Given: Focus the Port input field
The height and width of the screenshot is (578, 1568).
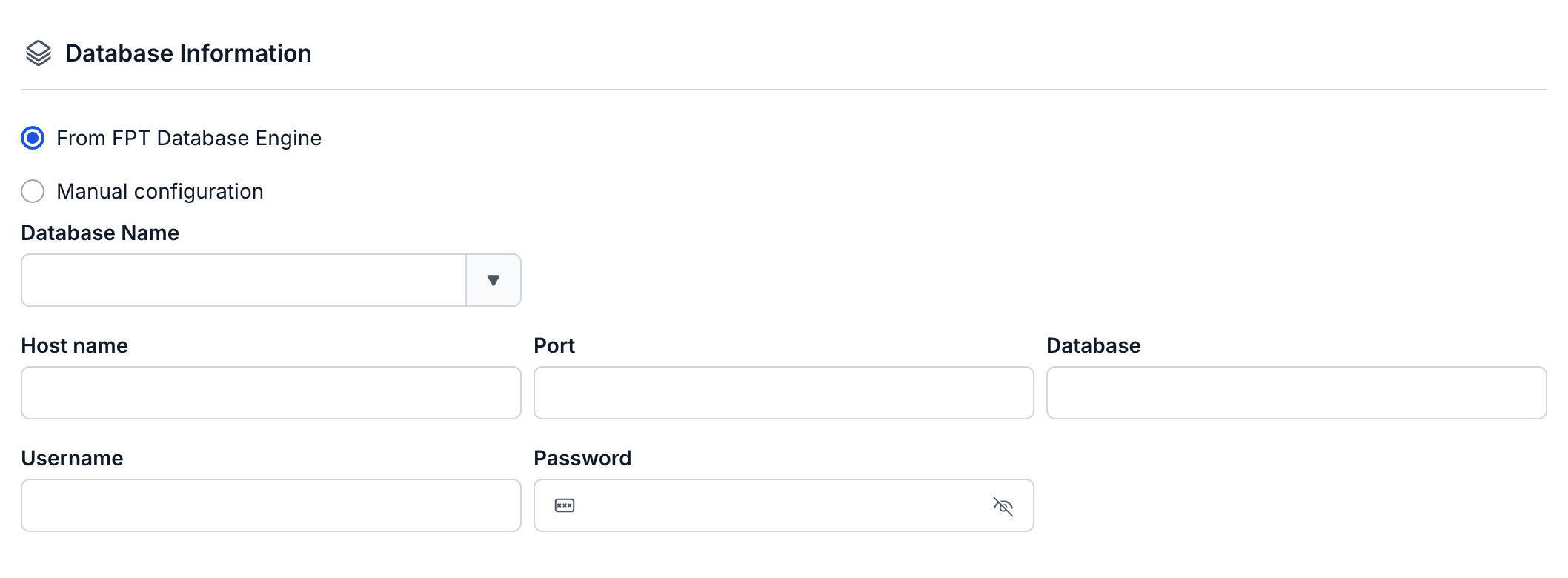Looking at the screenshot, I should coord(784,393).
